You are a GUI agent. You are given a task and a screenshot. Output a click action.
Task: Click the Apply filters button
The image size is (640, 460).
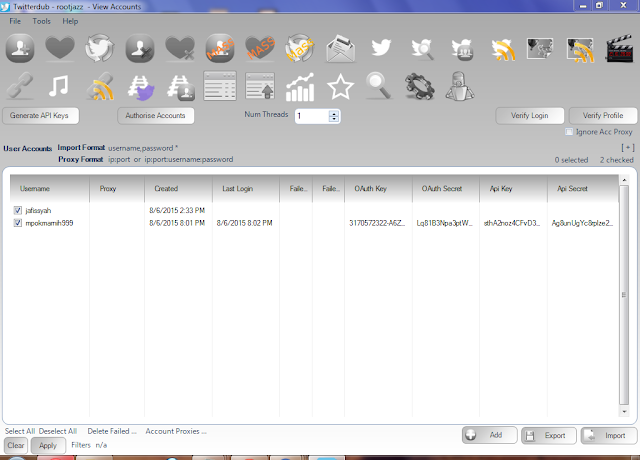click(48, 445)
